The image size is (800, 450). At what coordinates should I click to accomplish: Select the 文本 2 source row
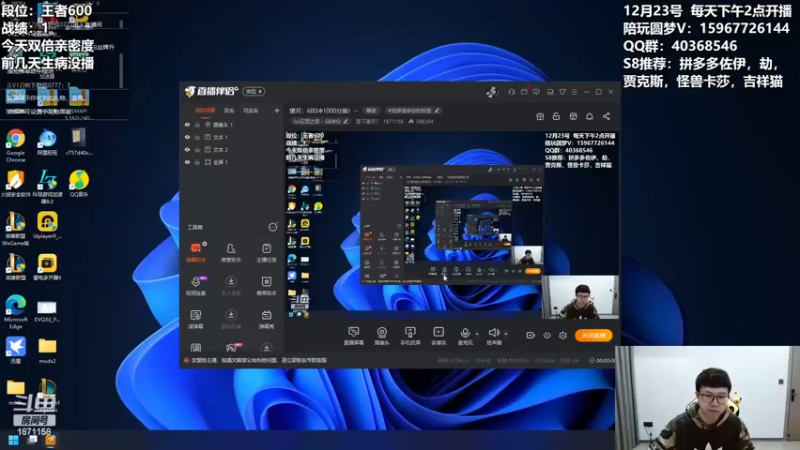click(x=232, y=149)
